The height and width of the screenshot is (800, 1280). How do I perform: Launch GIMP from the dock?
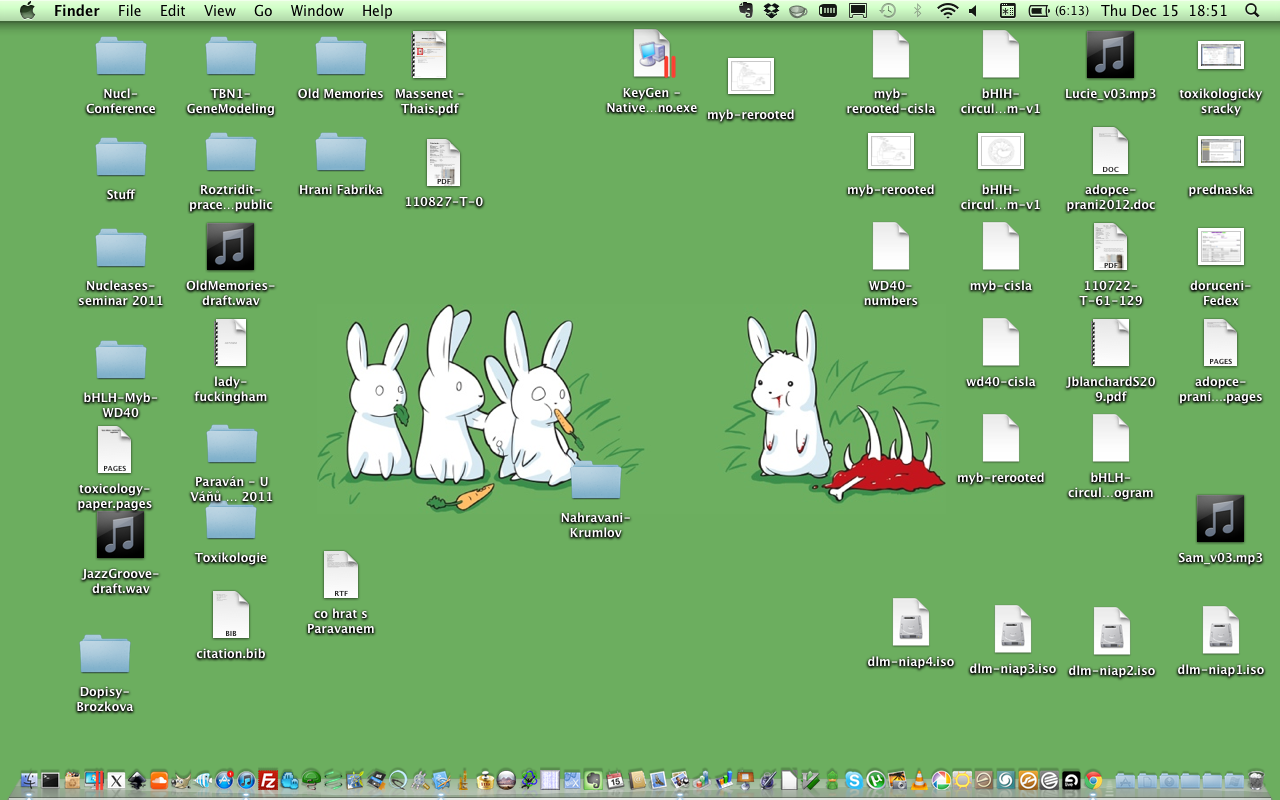coord(181,780)
